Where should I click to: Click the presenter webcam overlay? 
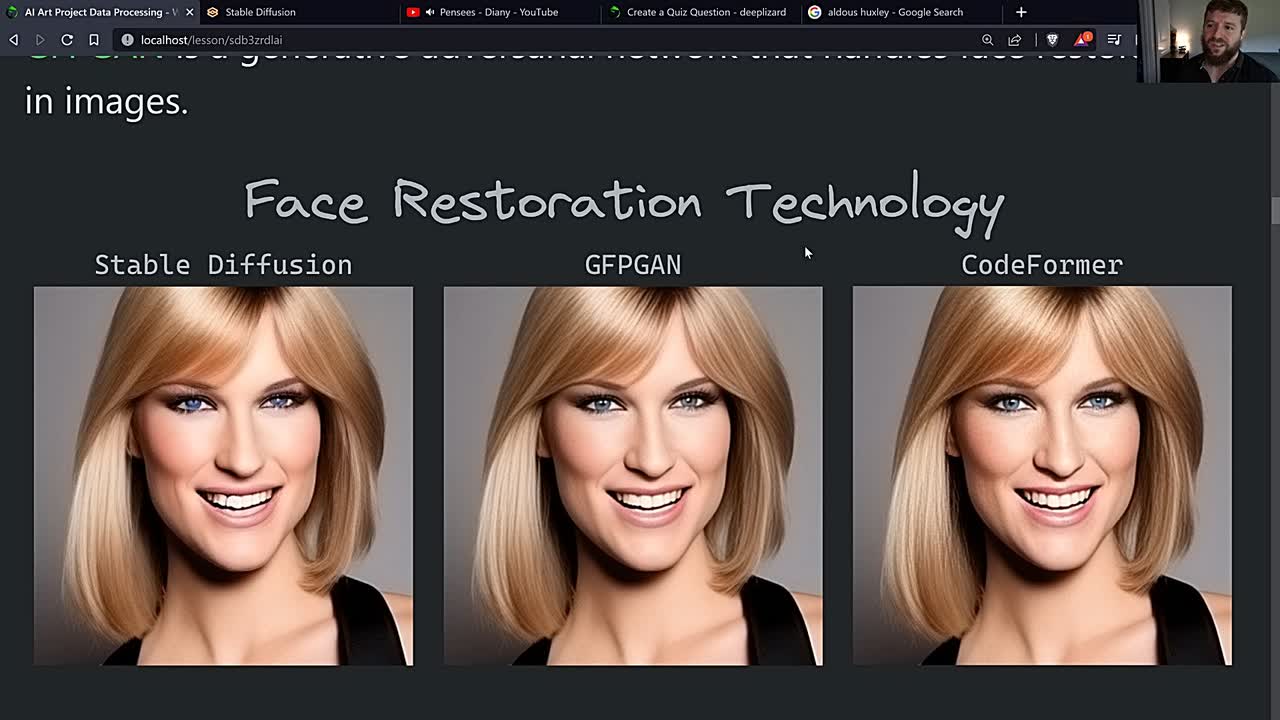coord(1209,41)
